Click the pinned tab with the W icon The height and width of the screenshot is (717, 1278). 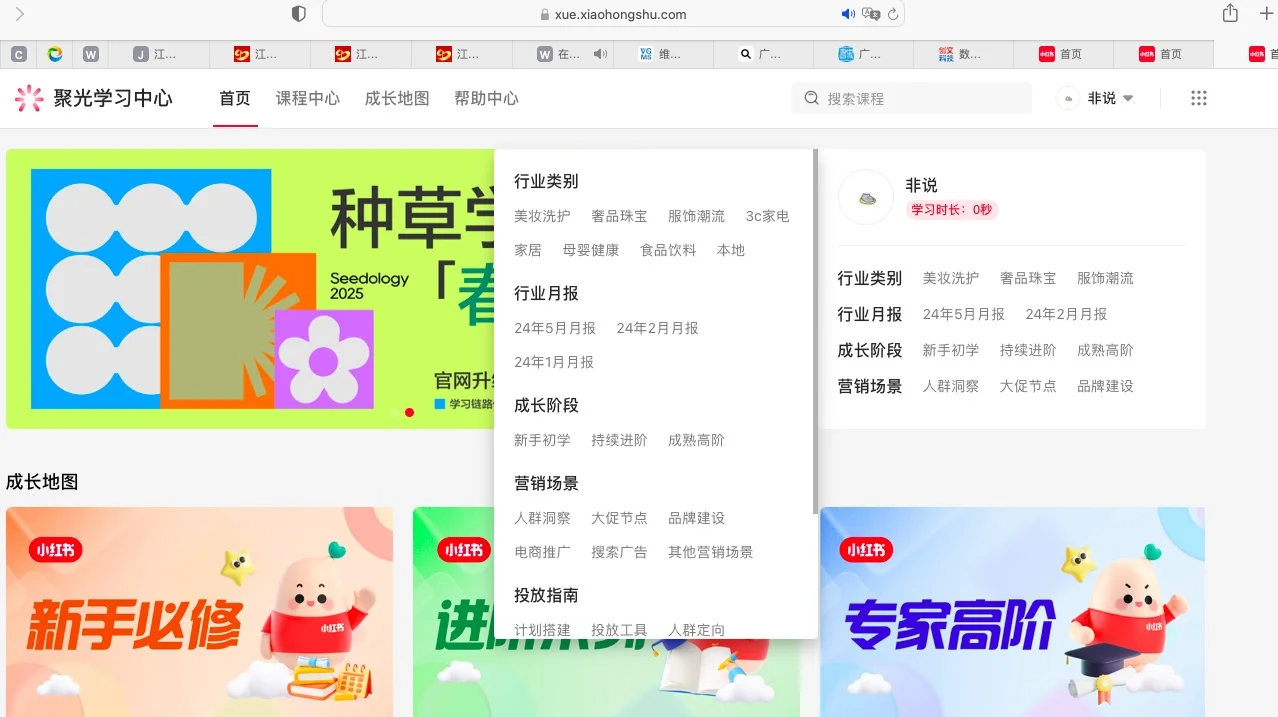pos(91,54)
